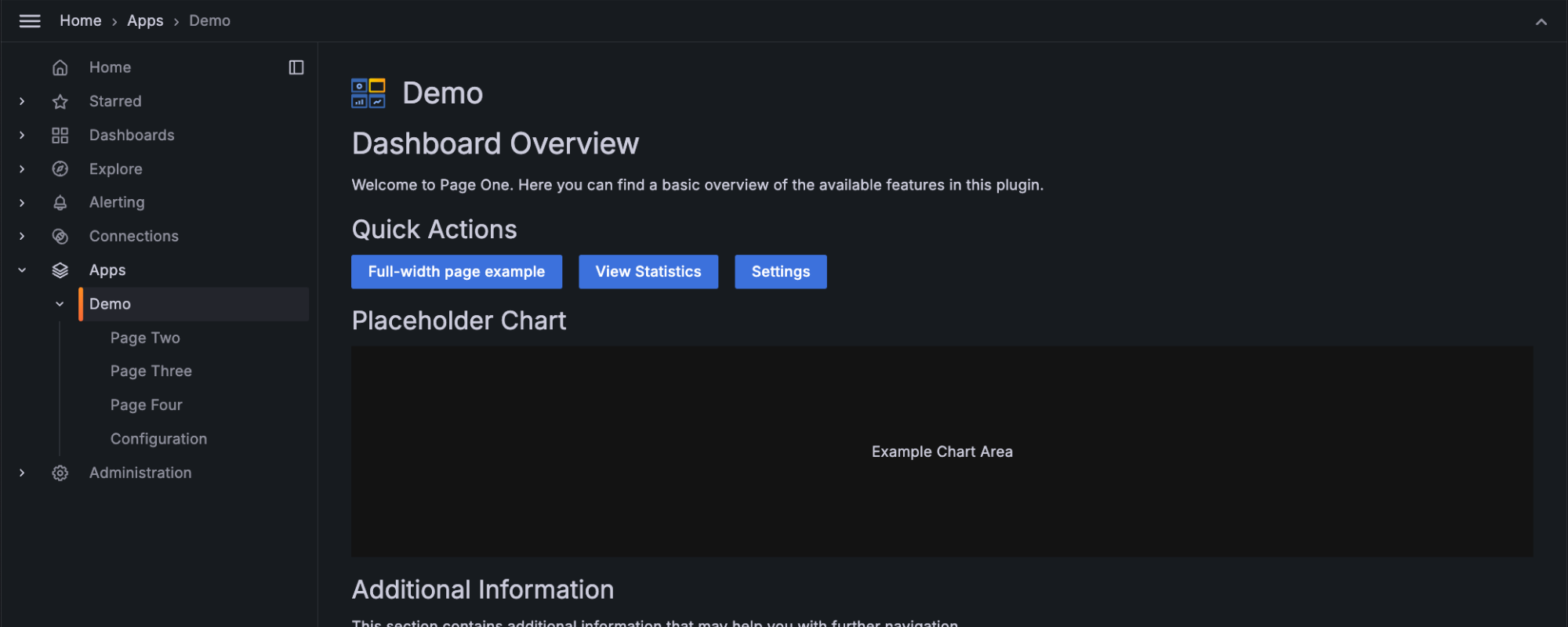Open the Configuration page

coord(158,439)
